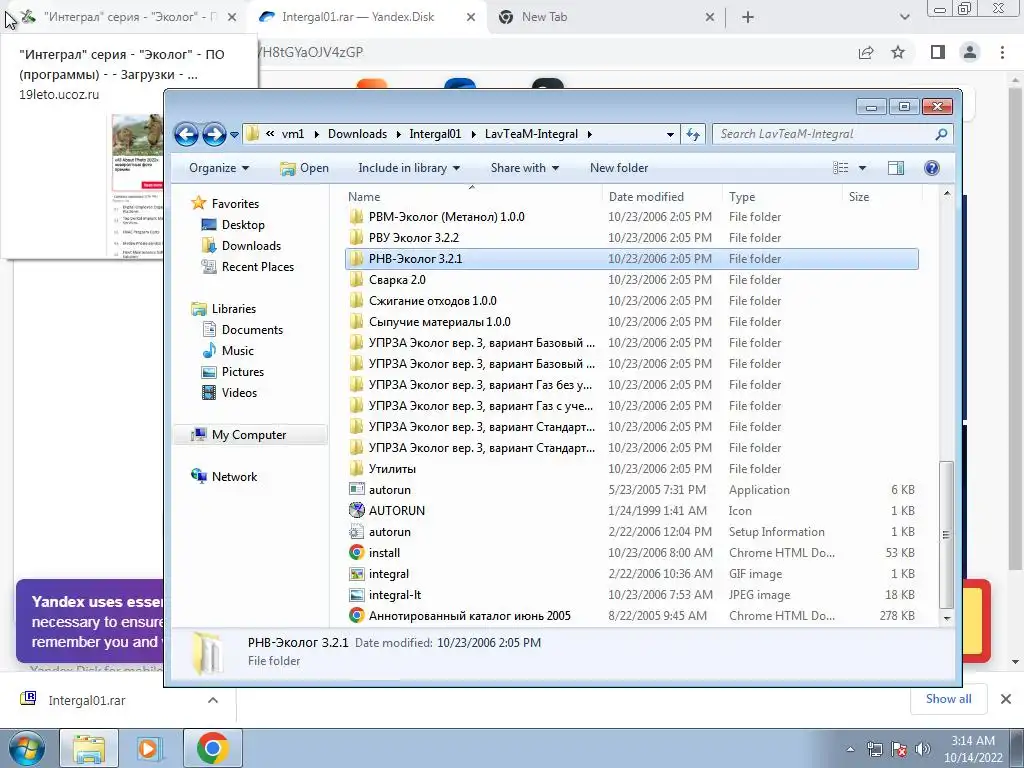Click vm1 in the address breadcrumb
Viewport: 1024px width, 768px height.
pos(293,134)
